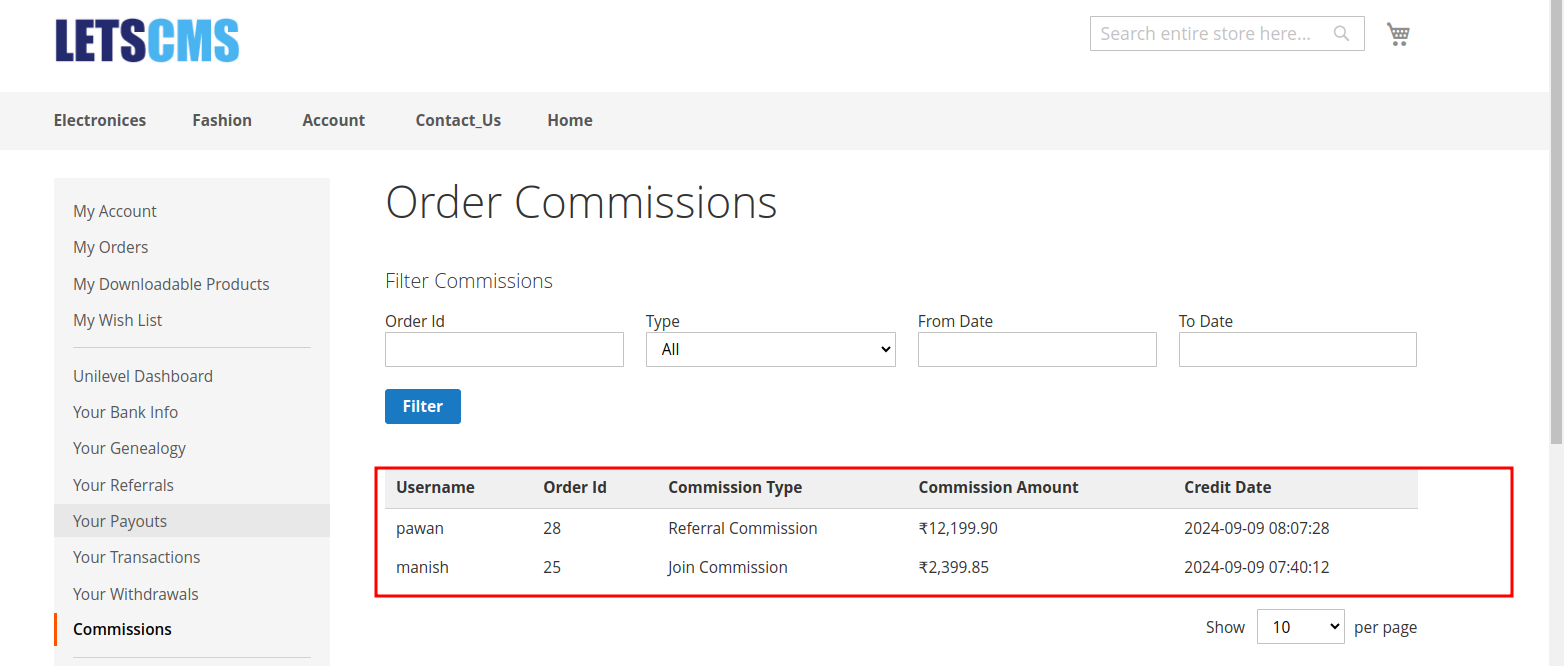This screenshot has width=1564, height=666.
Task: Focus the From Date field
Action: click(1036, 349)
